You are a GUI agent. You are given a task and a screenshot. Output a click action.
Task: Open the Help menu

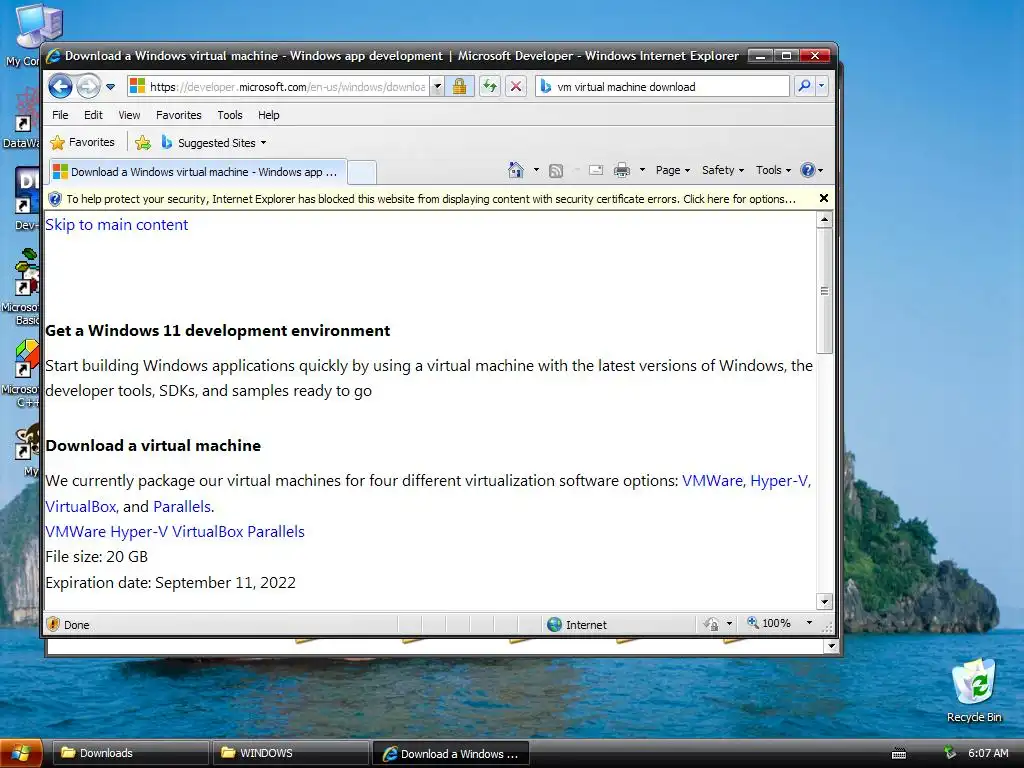pos(268,115)
